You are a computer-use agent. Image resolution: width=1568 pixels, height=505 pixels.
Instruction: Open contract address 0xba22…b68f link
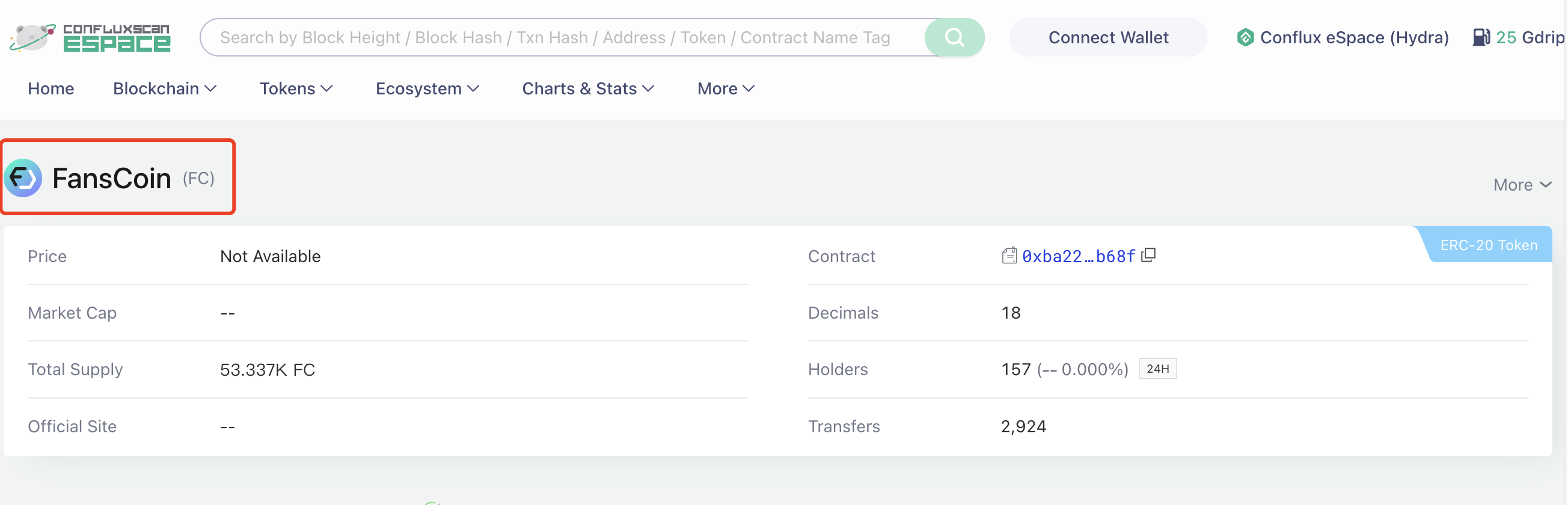point(1078,256)
